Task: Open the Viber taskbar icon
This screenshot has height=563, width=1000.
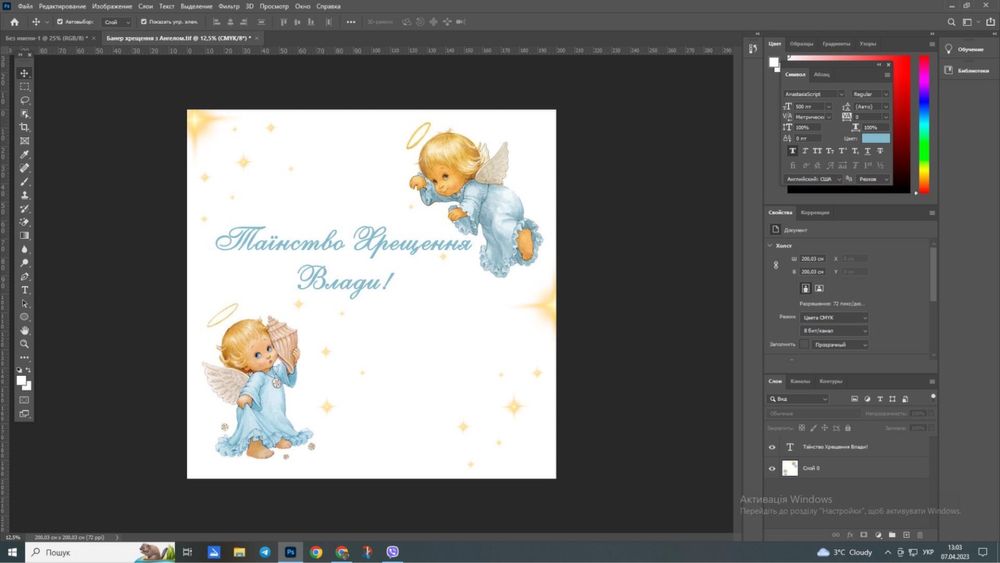Action: click(x=392, y=552)
